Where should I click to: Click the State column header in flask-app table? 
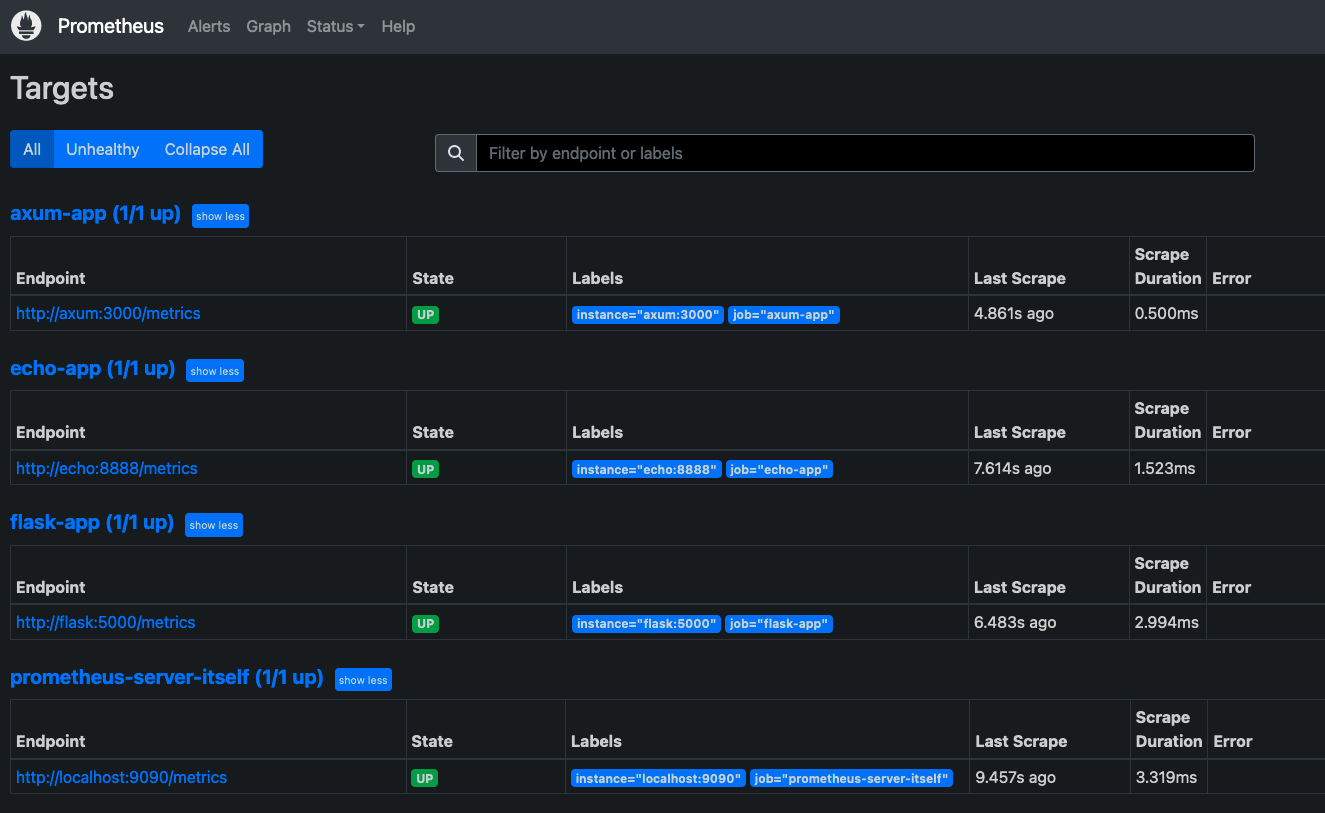point(433,587)
